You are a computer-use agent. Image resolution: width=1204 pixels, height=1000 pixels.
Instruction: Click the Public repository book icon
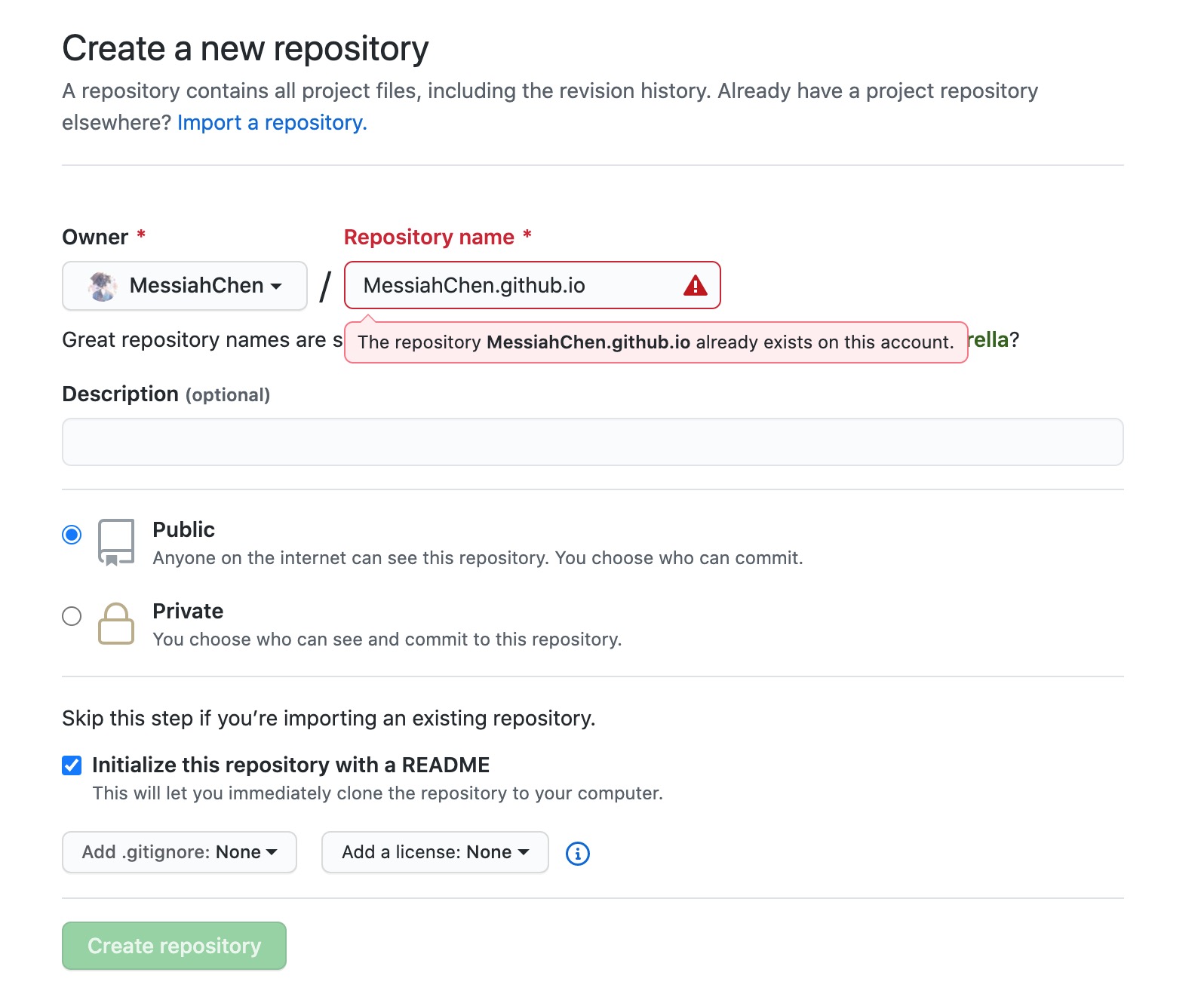point(116,542)
